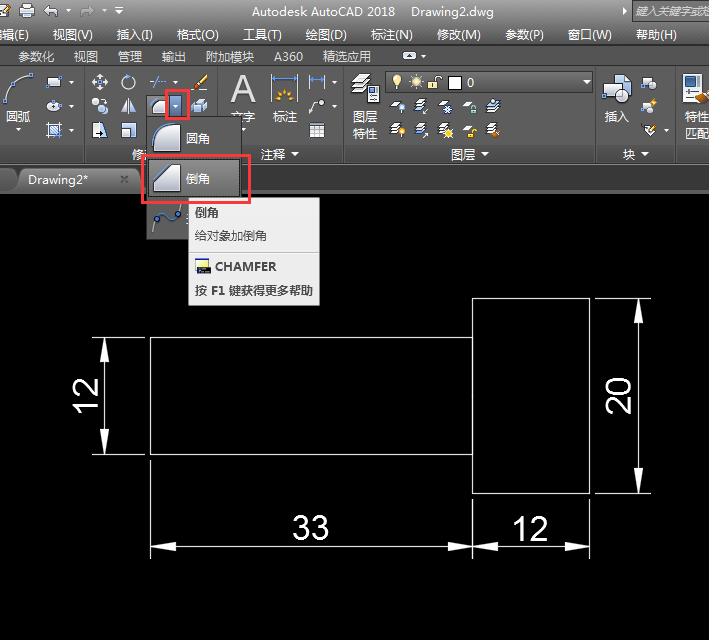Toggle layer 0 freeze sun icon
Viewport: 709px width, 640px height.
[x=416, y=82]
